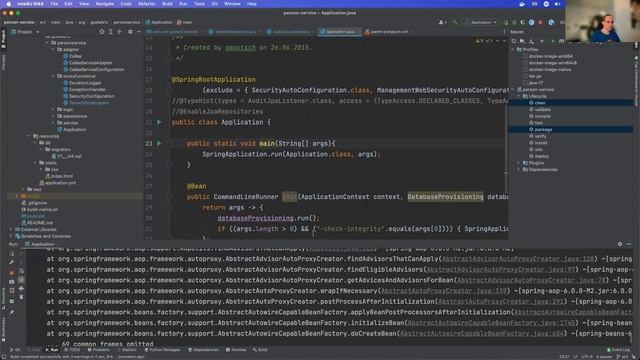The image size is (640, 360).
Task: Click the run gutter arrow beside class Application
Action: [x=159, y=122]
